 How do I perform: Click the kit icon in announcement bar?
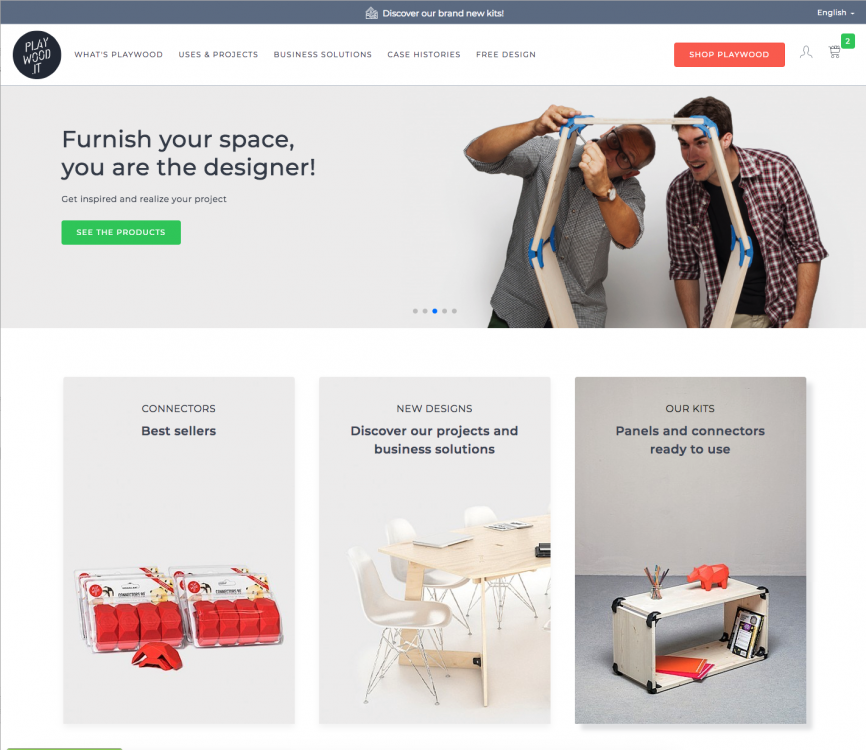click(x=372, y=13)
